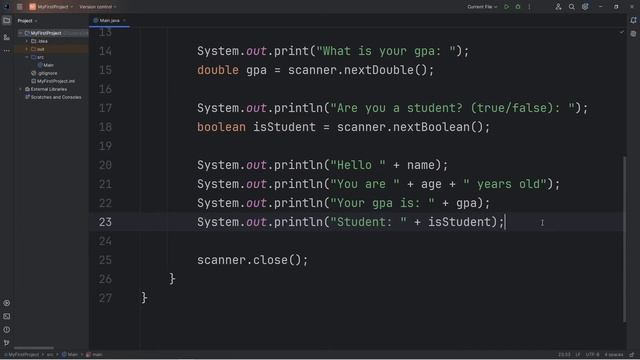Expand the out folder
This screenshot has width=640, height=360.
click(27, 49)
